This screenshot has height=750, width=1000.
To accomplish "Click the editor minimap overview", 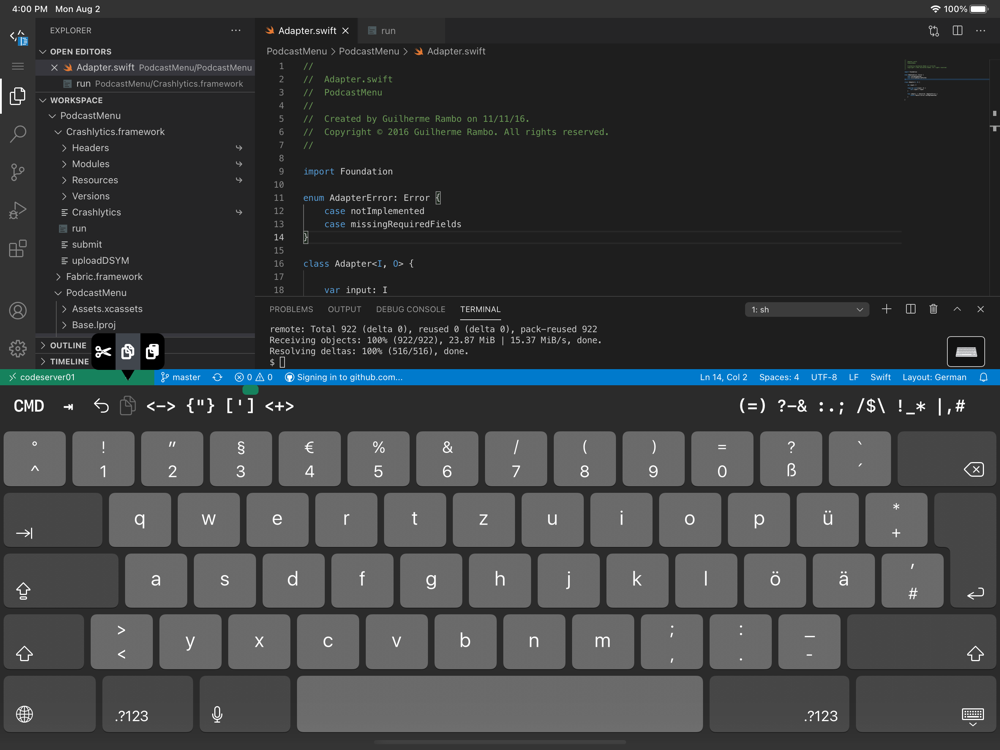I will 946,80.
